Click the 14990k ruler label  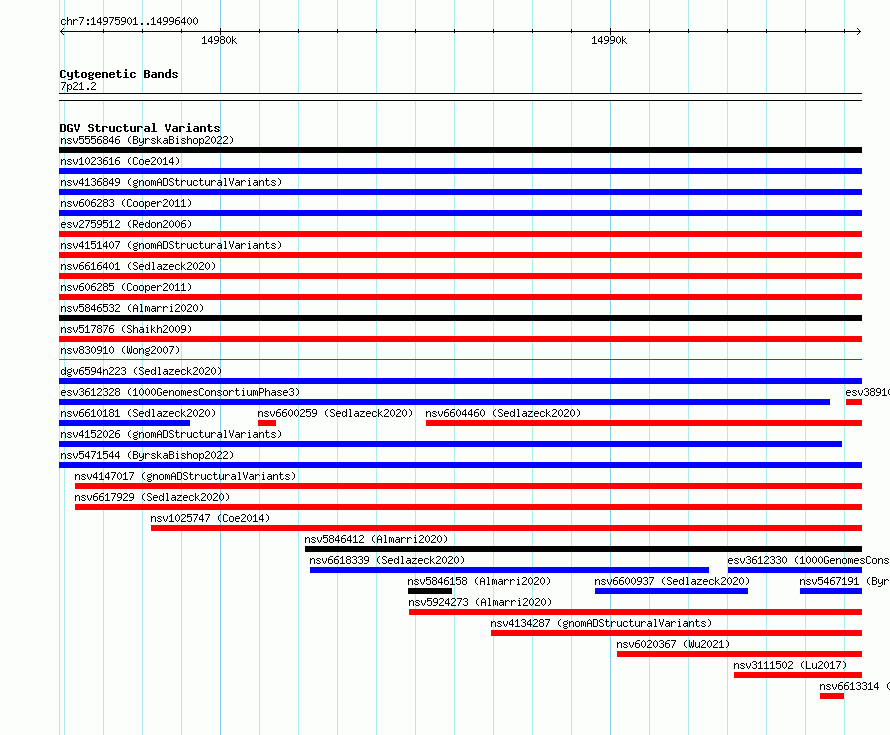pyautogui.click(x=609, y=40)
